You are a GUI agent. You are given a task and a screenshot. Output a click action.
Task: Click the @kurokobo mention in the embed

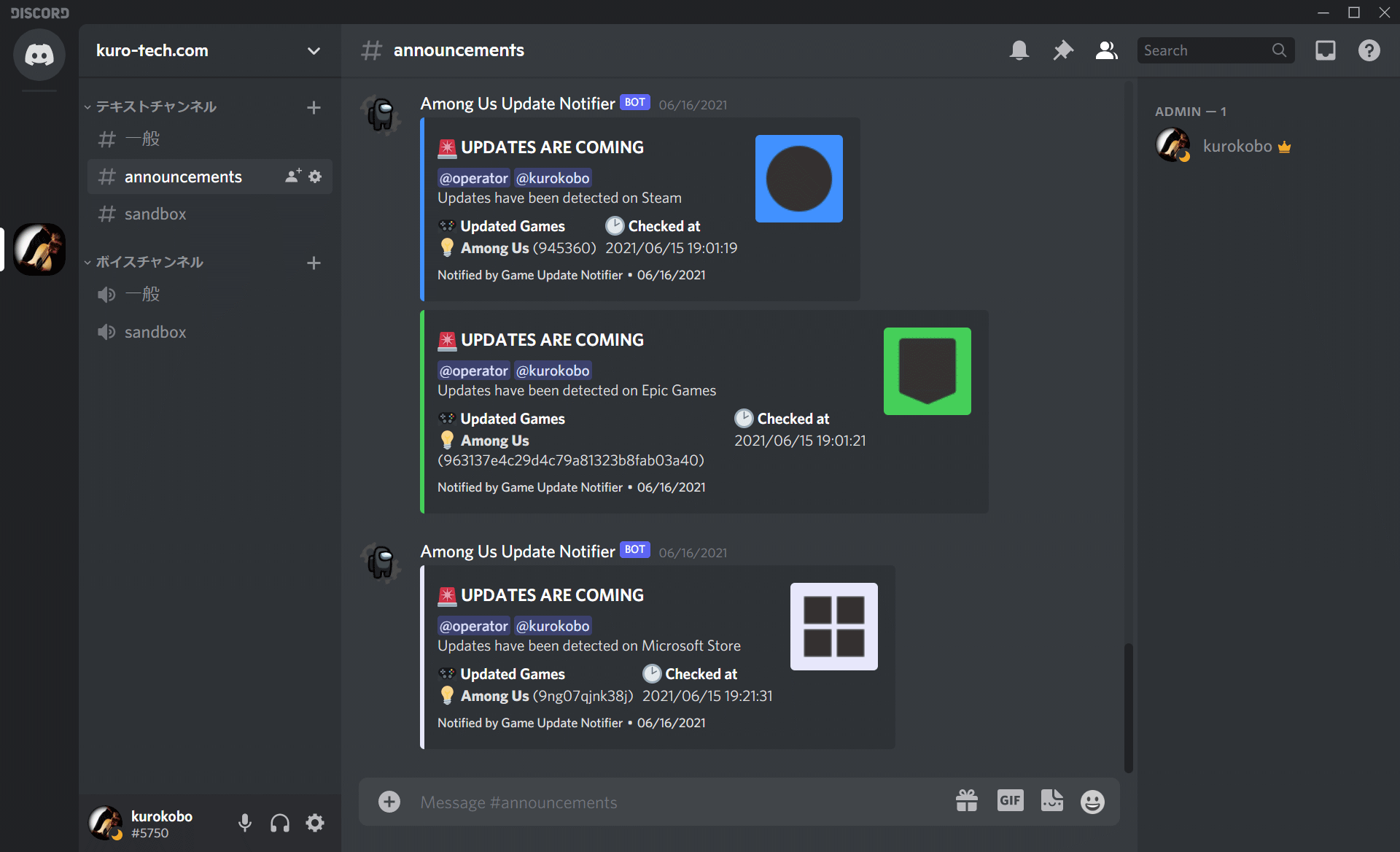tap(553, 177)
